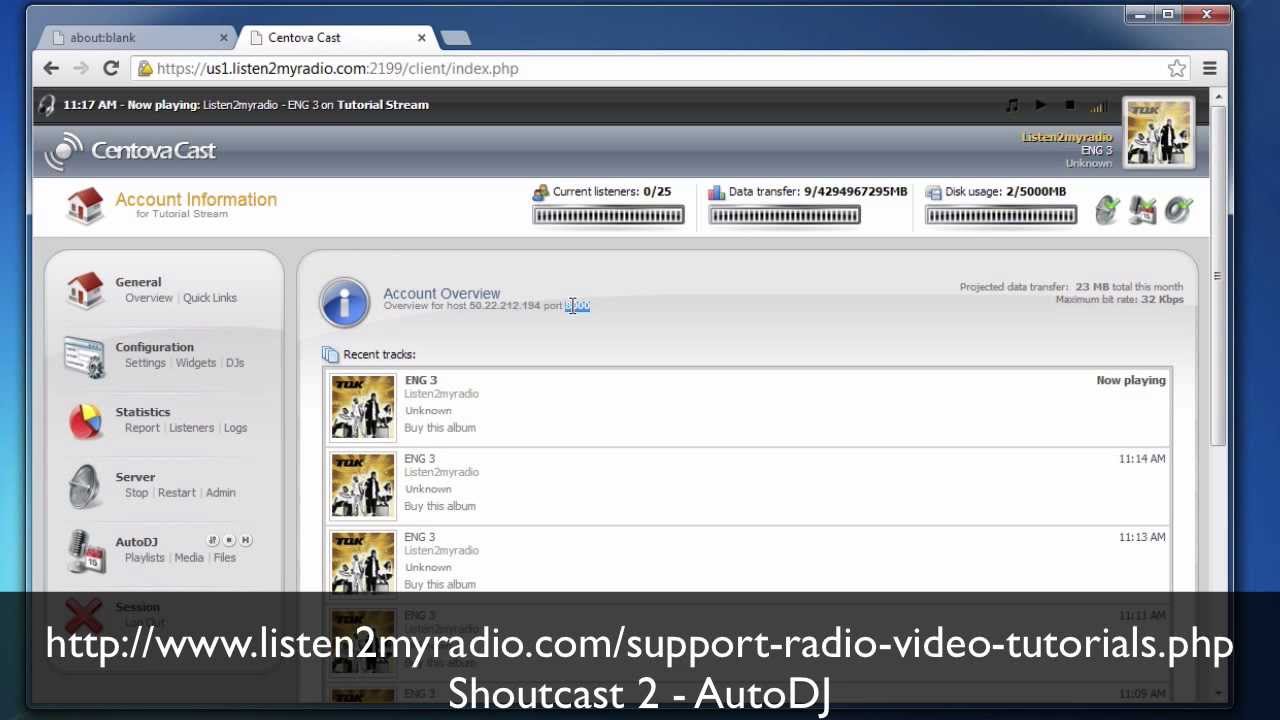This screenshot has height=720, width=1280.
Task: Click the AutoDJ status microphone icon with checkmark
Action: (x=1142, y=209)
